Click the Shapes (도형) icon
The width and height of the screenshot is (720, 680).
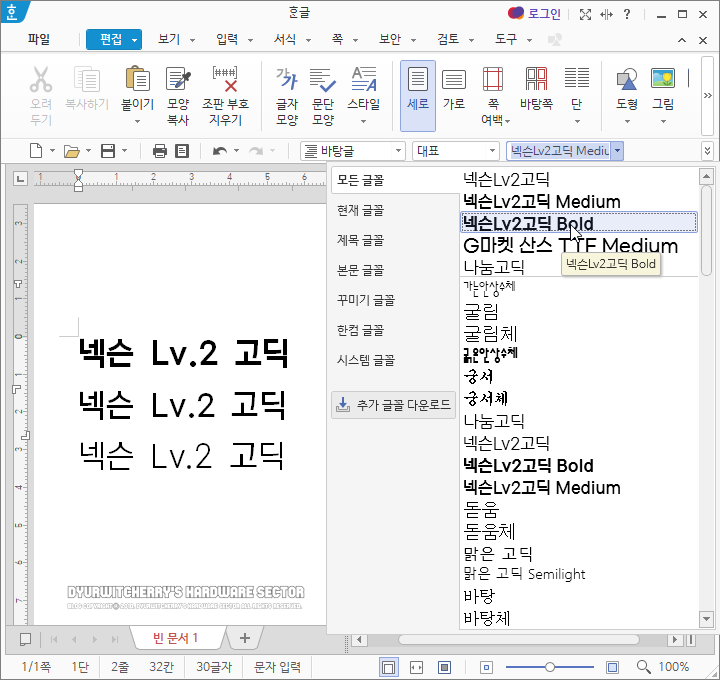click(626, 79)
